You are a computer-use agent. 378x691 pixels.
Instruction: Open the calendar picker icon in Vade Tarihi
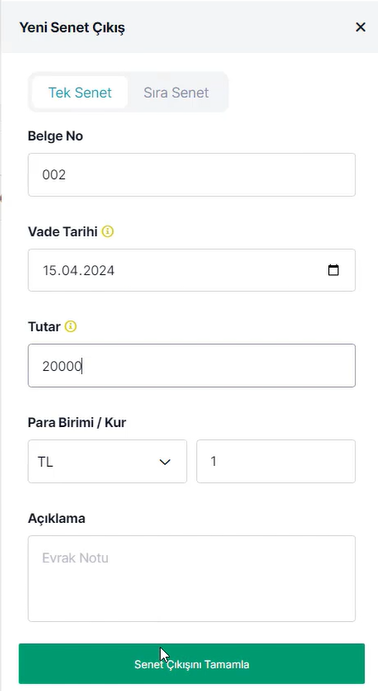(334, 270)
